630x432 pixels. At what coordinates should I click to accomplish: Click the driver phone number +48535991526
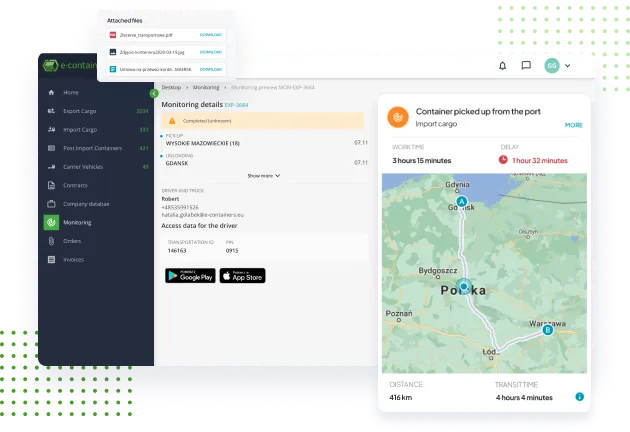pyautogui.click(x=180, y=207)
